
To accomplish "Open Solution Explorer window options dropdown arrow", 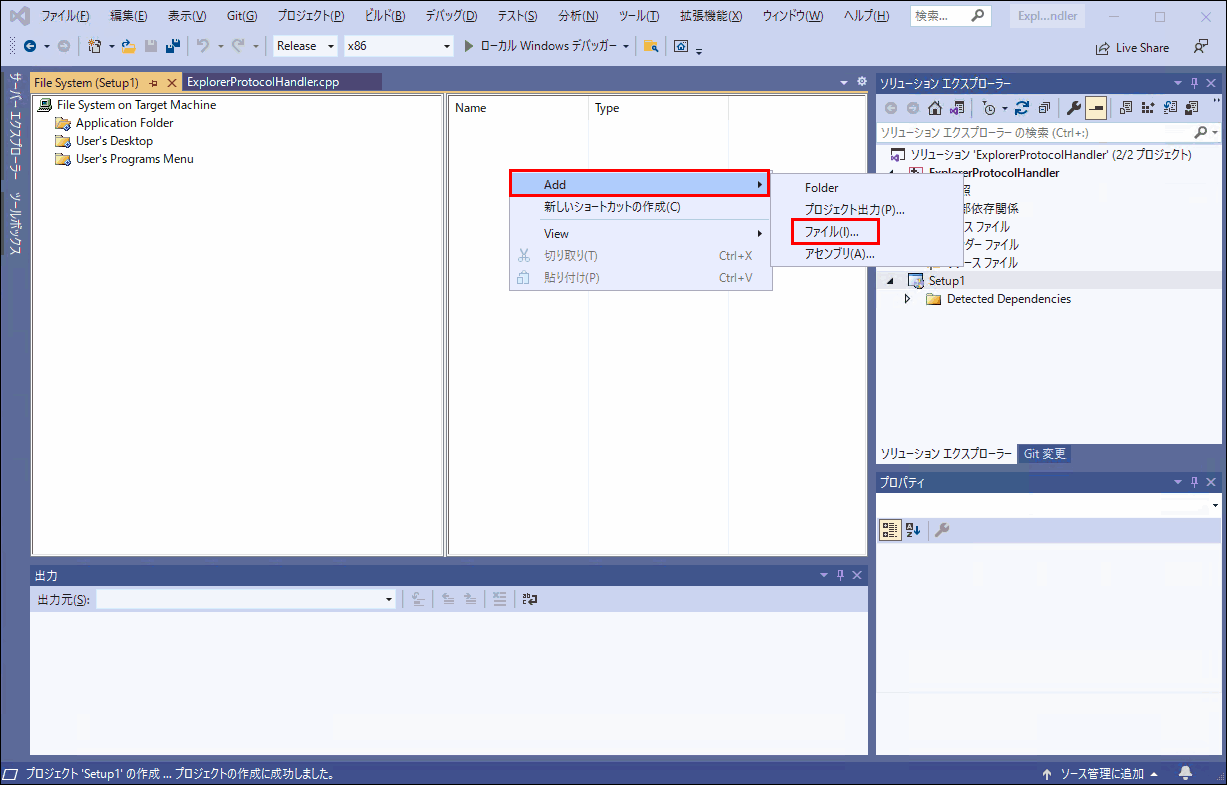I will [x=1179, y=83].
